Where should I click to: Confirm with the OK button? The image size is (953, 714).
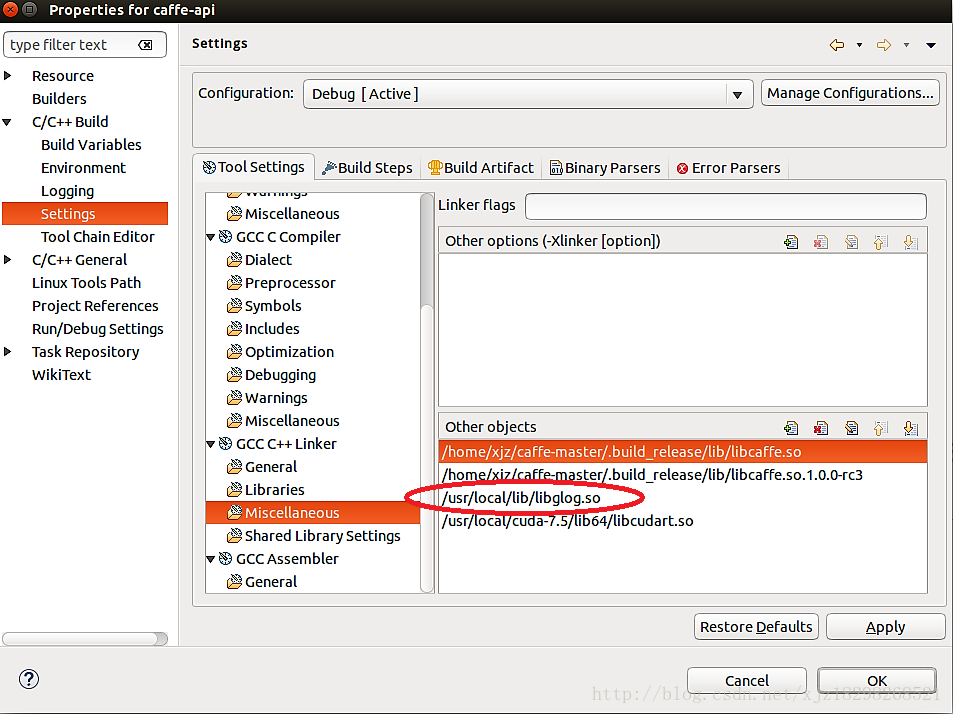click(877, 681)
